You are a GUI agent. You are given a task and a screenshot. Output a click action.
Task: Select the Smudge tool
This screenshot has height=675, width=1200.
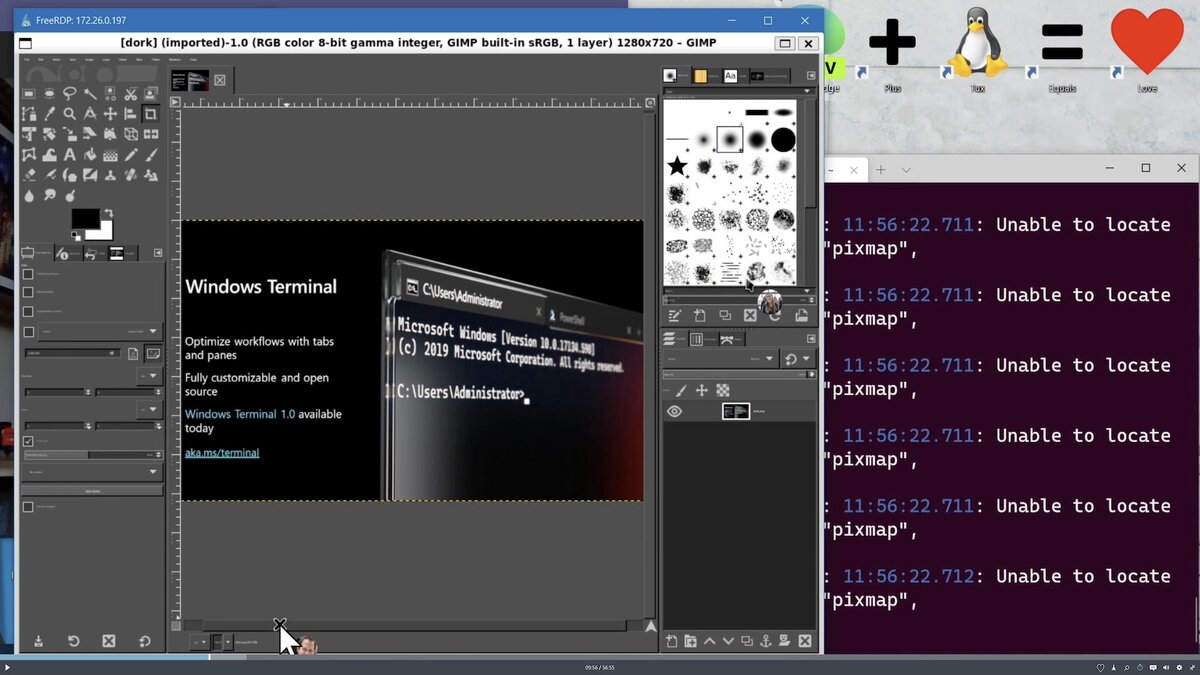tap(49, 196)
